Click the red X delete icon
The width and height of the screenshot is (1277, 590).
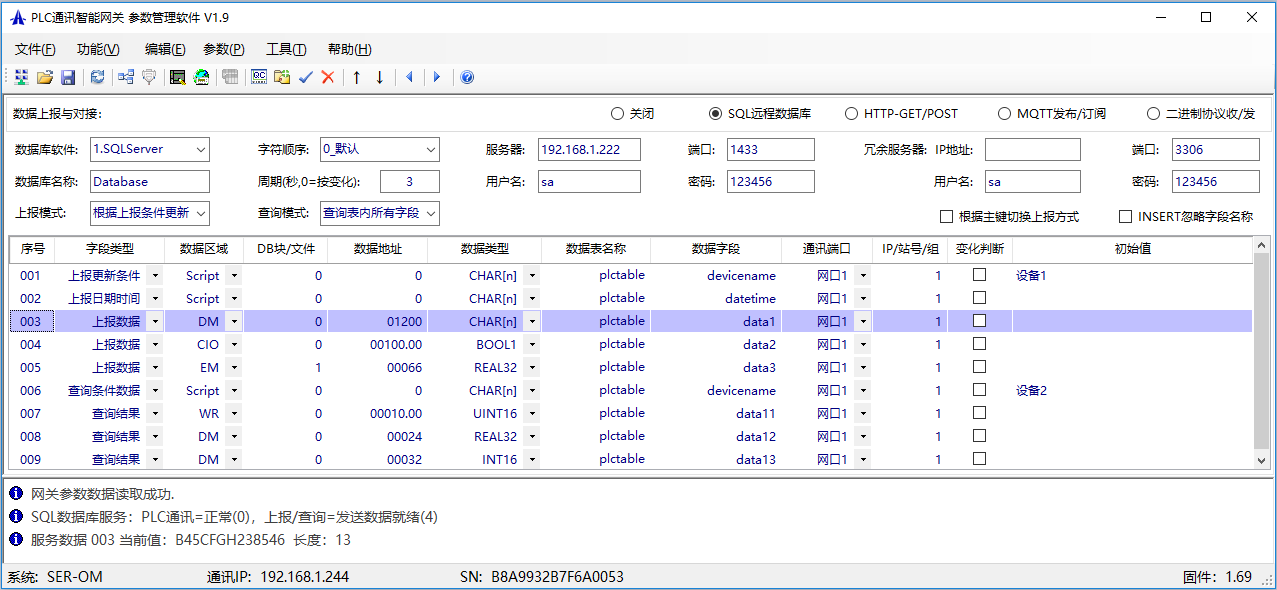click(x=328, y=77)
